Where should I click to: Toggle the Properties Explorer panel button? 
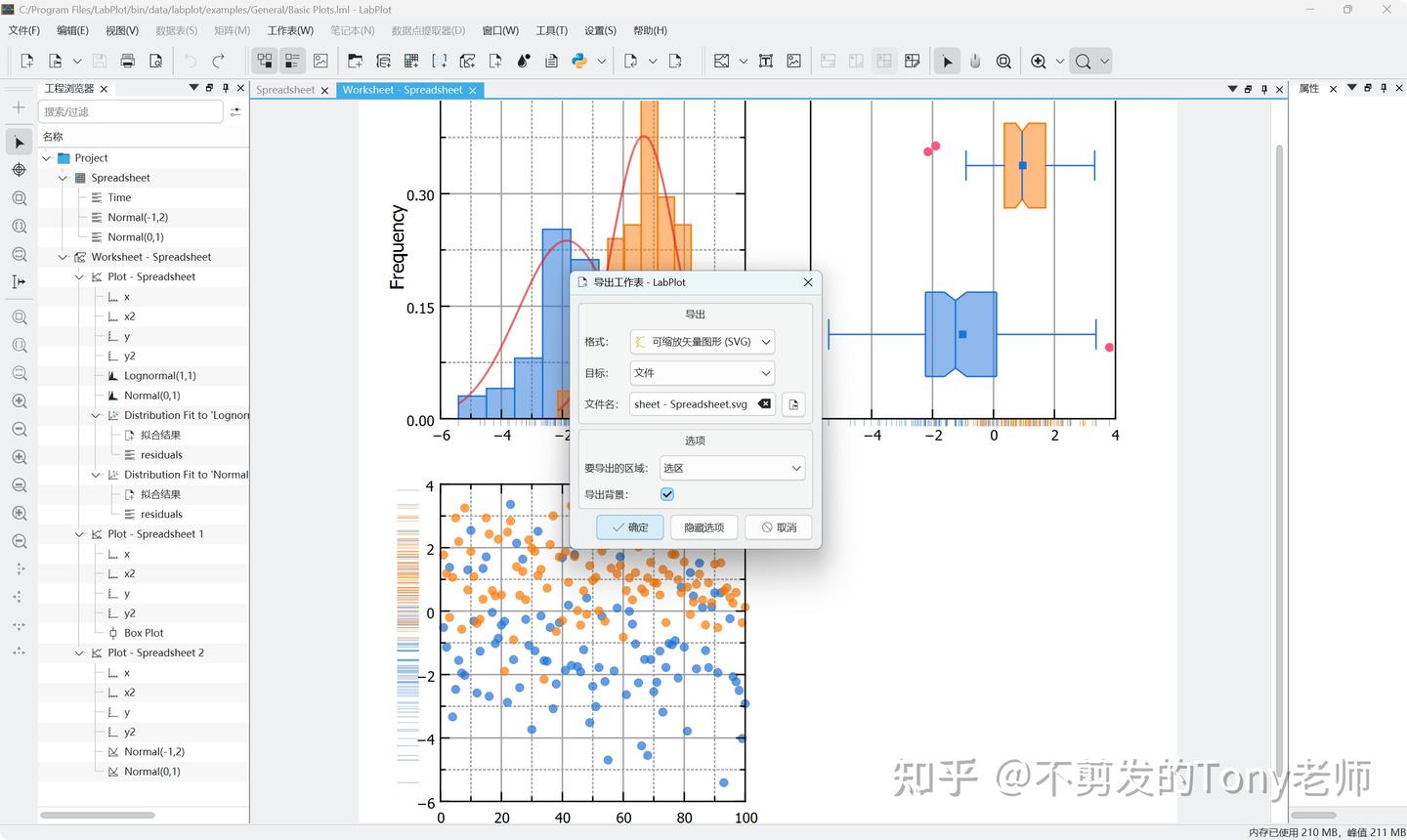pyautogui.click(x=292, y=61)
